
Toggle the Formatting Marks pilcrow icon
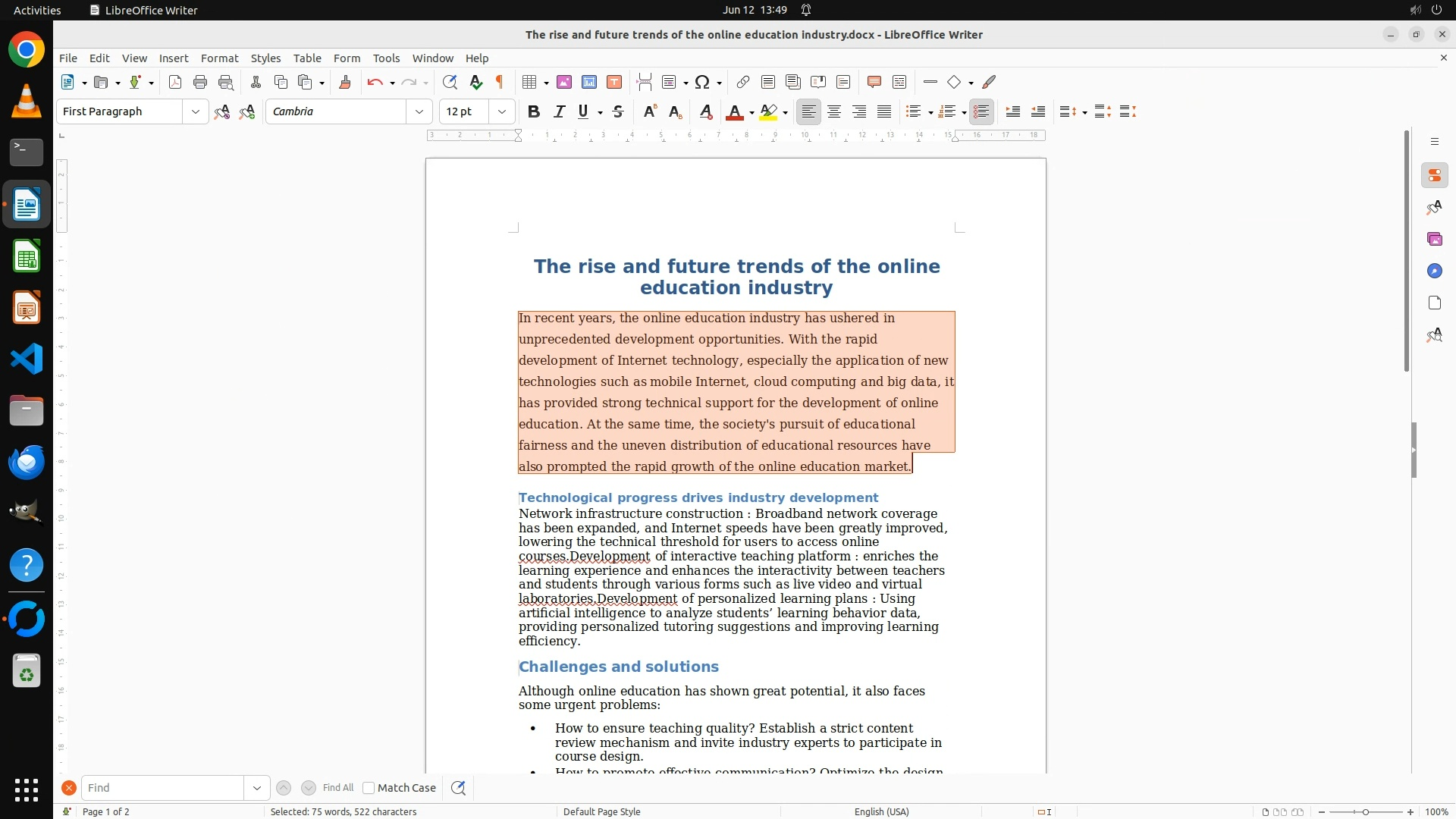click(x=500, y=83)
